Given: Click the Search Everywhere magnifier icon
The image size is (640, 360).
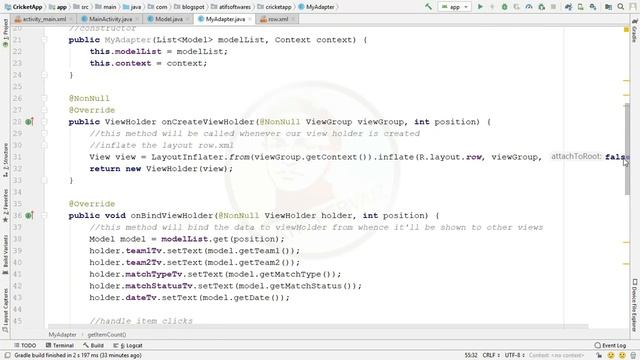Looking at the screenshot, I should (x=620, y=7).
